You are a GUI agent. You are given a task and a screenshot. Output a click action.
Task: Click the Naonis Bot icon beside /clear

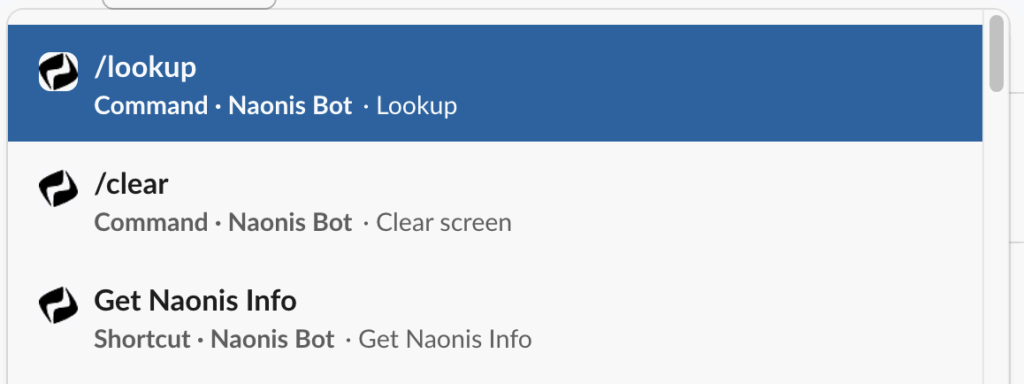pos(58,188)
